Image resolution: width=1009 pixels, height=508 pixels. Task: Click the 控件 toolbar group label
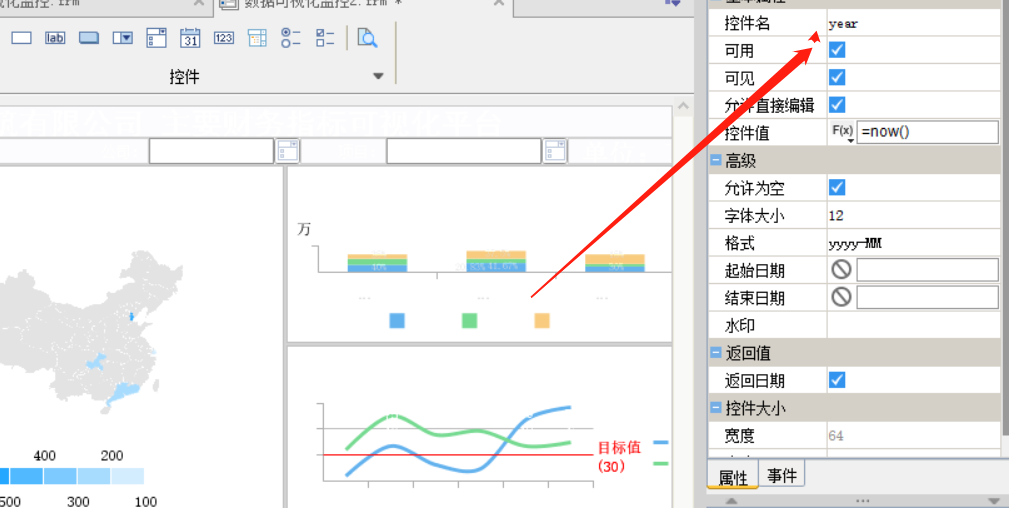pyautogui.click(x=184, y=77)
